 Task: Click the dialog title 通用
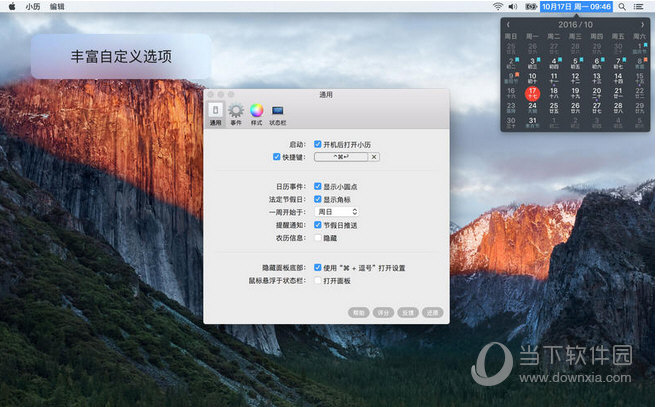326,95
